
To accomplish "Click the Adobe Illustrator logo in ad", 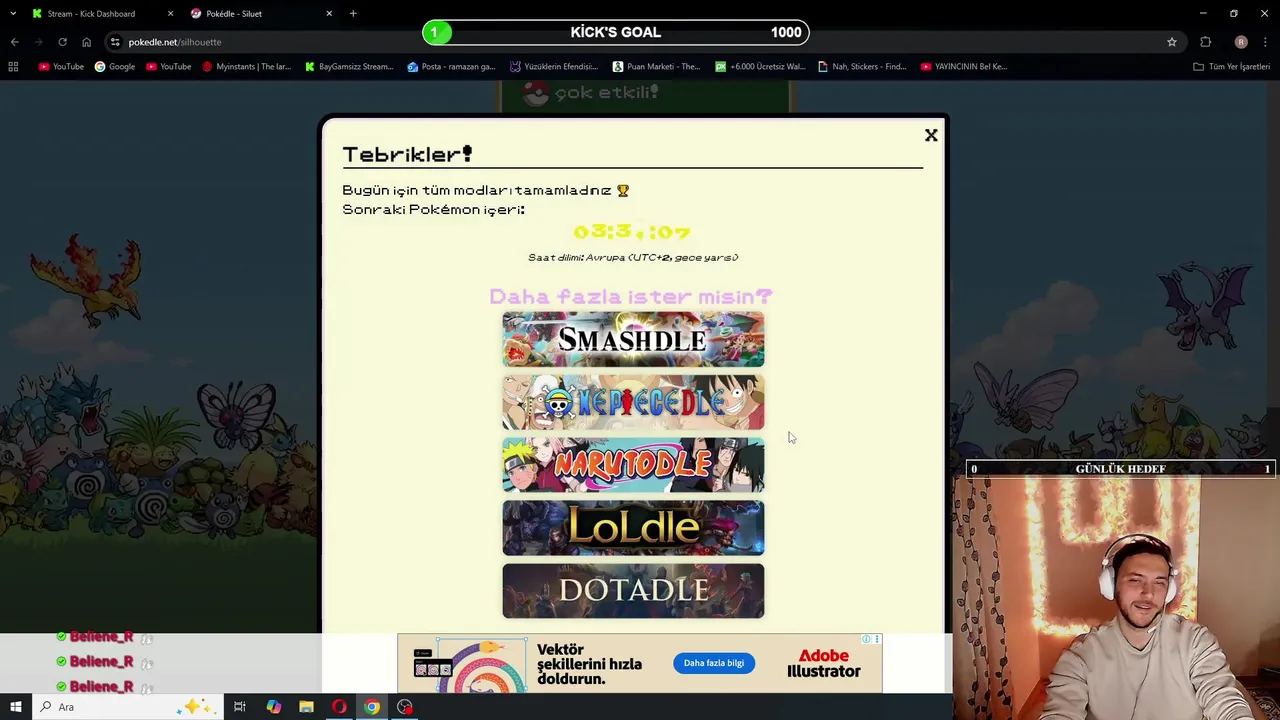I will tap(824, 663).
